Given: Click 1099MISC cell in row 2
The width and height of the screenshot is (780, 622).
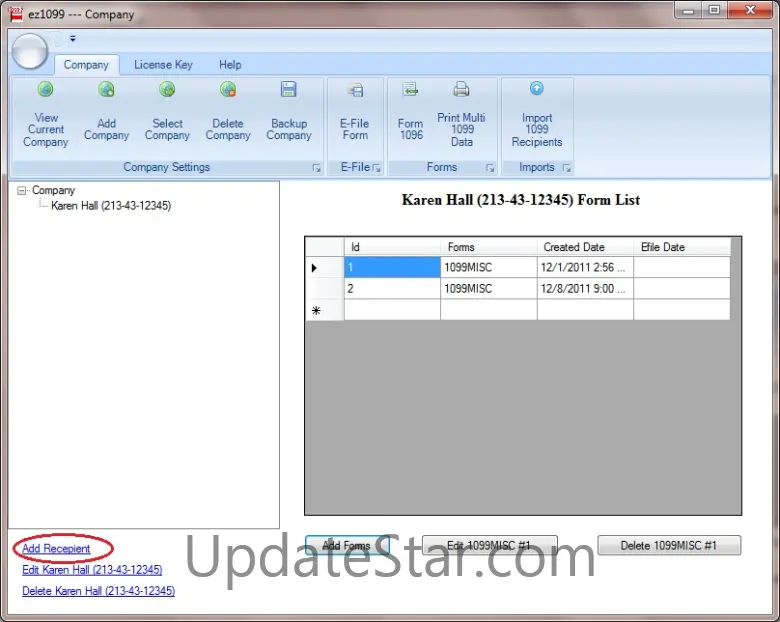Looking at the screenshot, I should click(488, 289).
